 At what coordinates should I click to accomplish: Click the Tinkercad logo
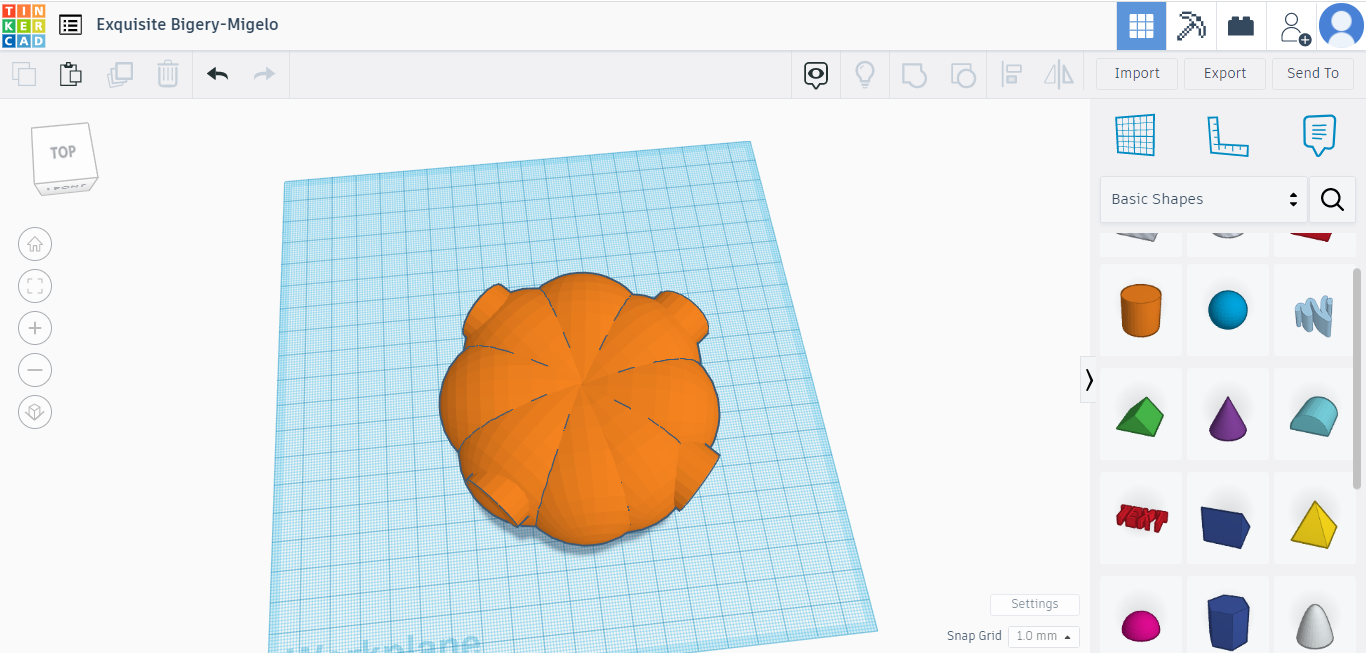click(x=23, y=25)
